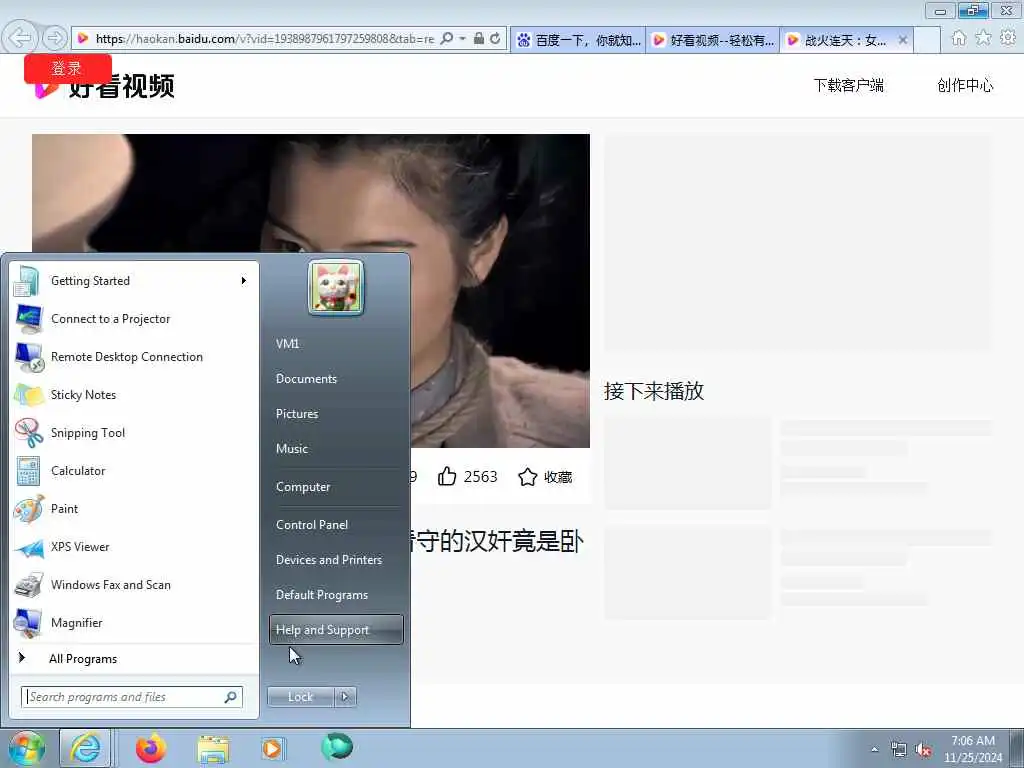Launch the Magnifier tool
This screenshot has width=1024, height=768.
click(134, 622)
